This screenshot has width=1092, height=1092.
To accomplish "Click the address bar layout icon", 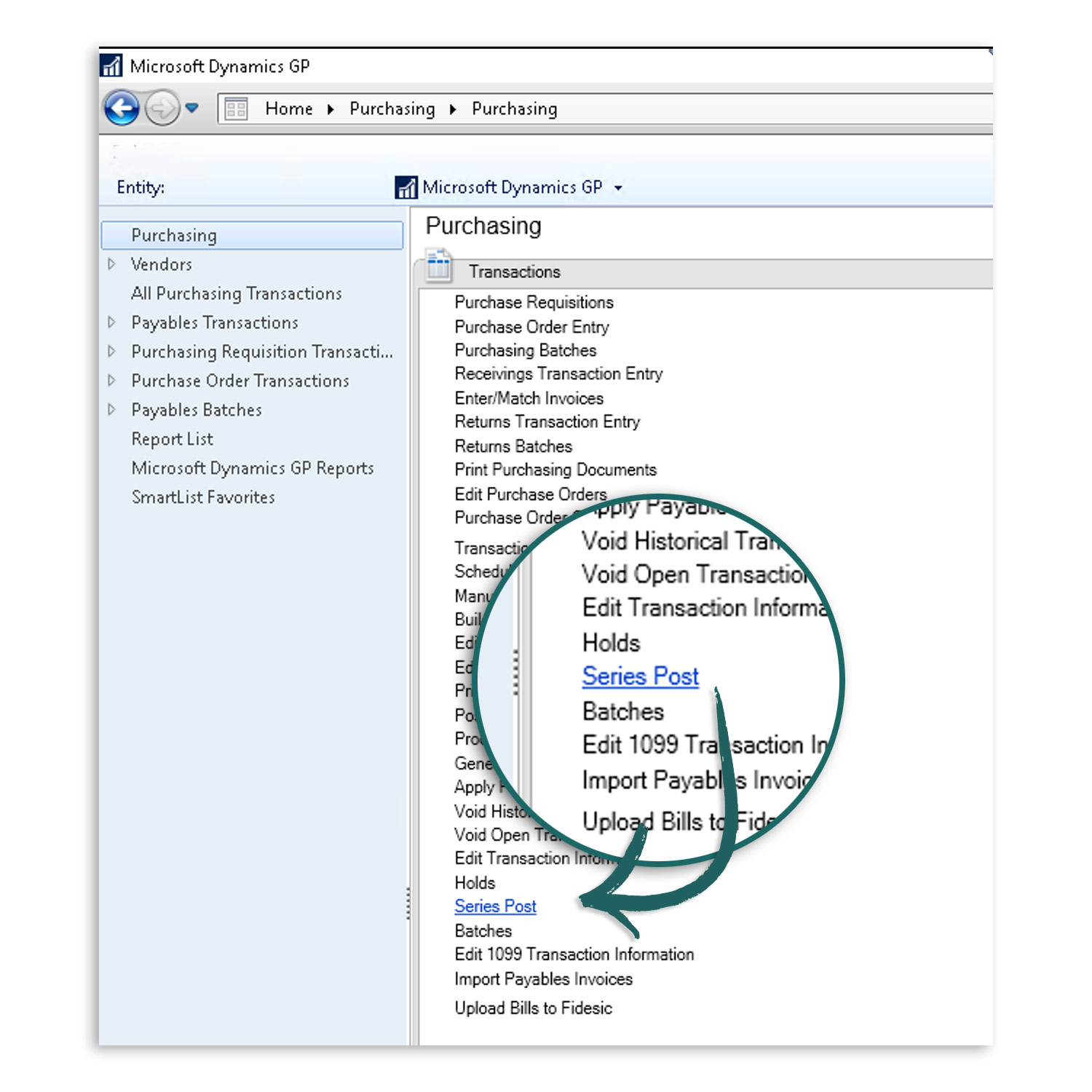I will pyautogui.click(x=236, y=109).
